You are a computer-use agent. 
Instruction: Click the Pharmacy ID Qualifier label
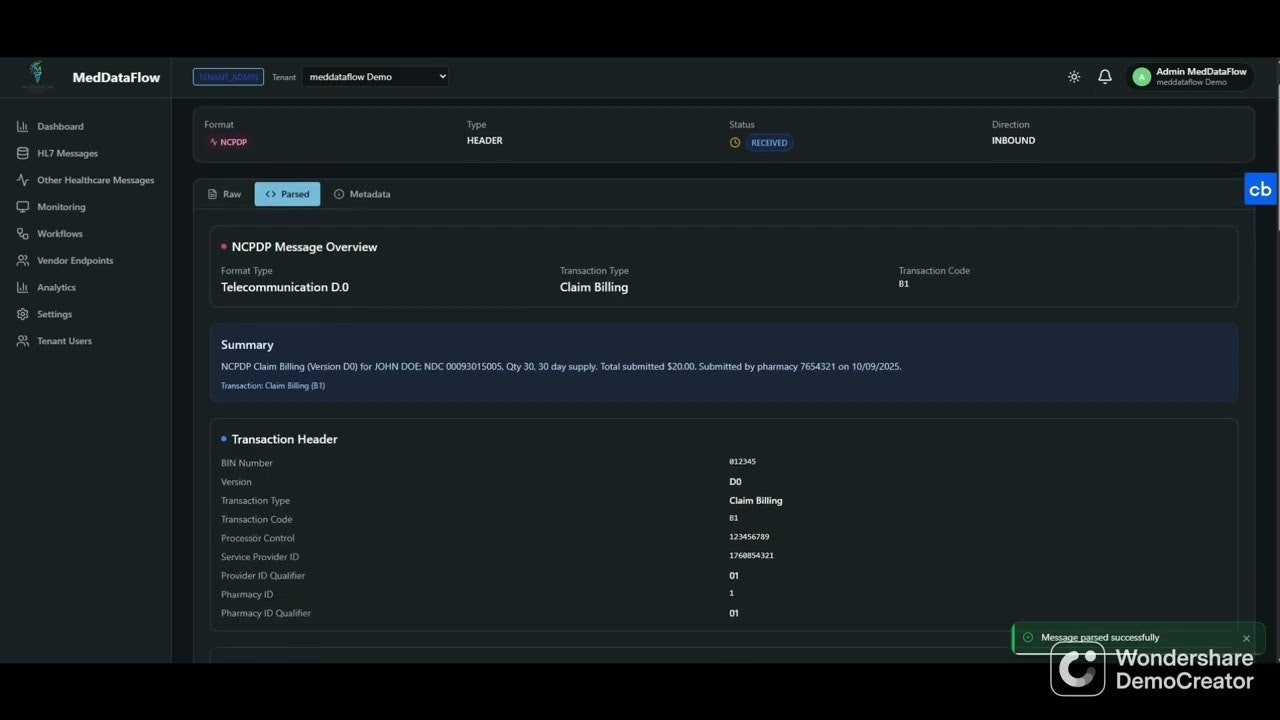tap(266, 613)
